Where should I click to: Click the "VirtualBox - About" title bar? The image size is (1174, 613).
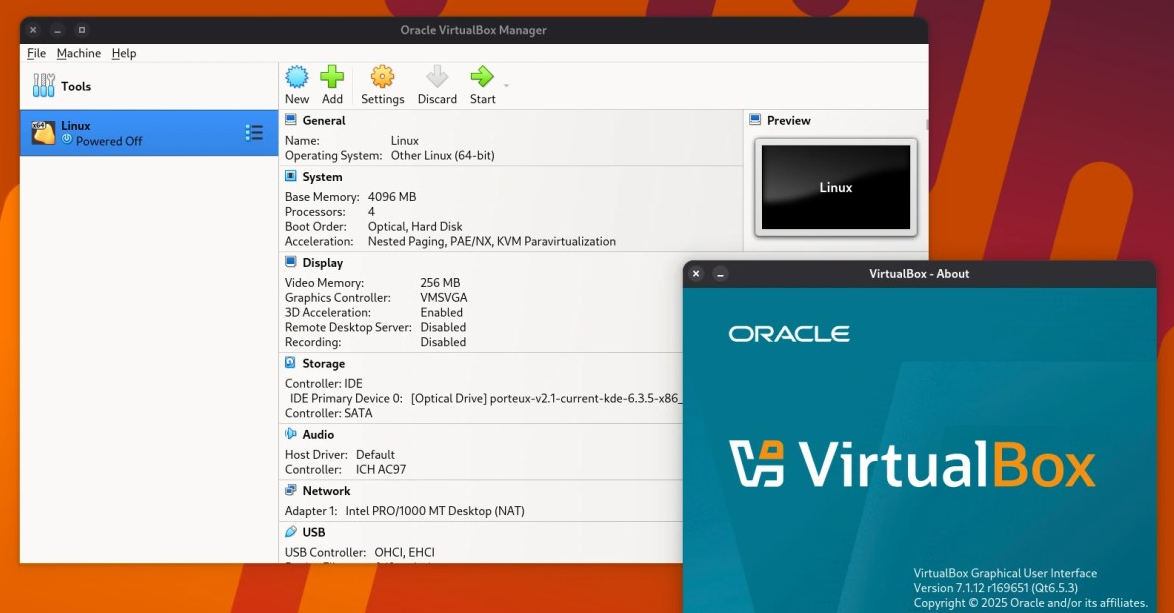919,274
